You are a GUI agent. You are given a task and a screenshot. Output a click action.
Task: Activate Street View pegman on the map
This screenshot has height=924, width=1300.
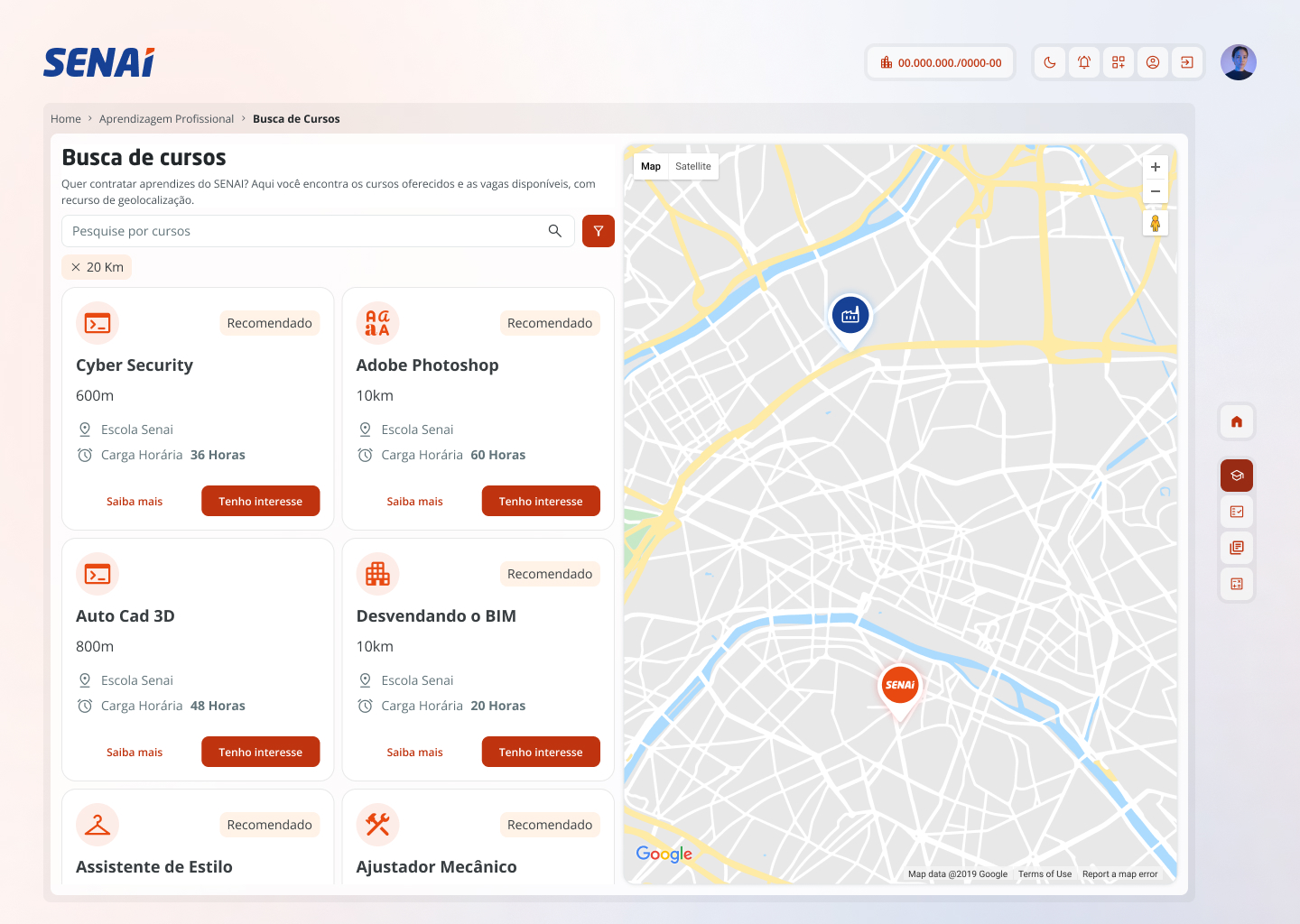1156,223
